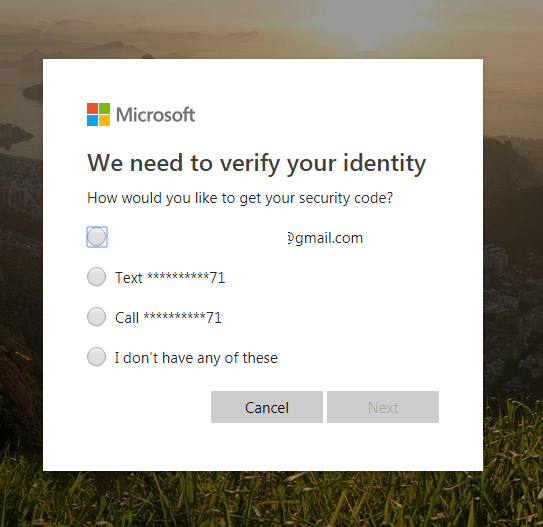Screen dimensions: 543x527
Task: Select the Call **********71 radio button
Action: point(96,316)
